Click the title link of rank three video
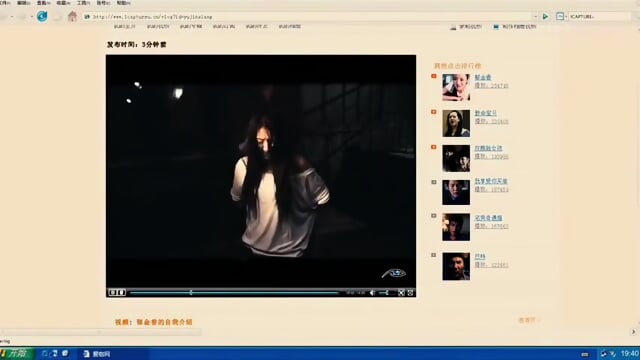Viewport: 640px width, 360px height. 488,148
